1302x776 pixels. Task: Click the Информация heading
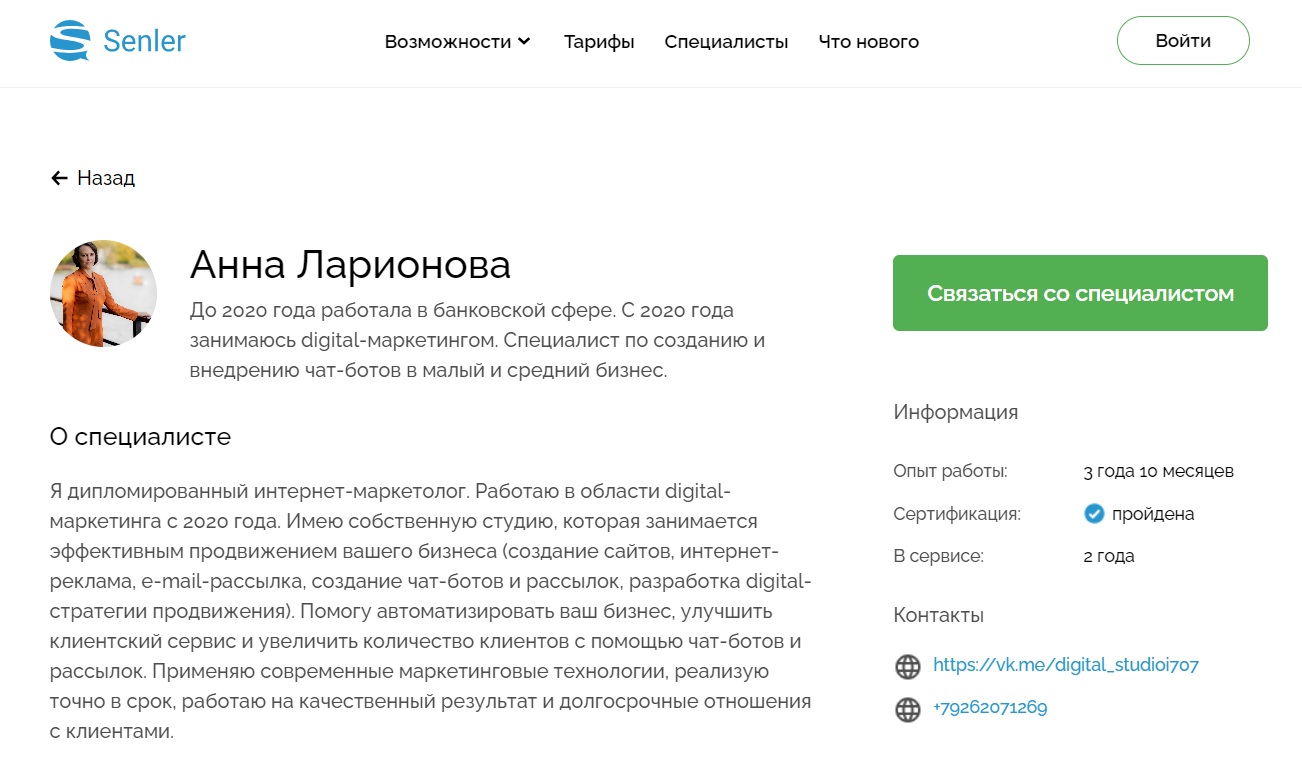(x=956, y=412)
